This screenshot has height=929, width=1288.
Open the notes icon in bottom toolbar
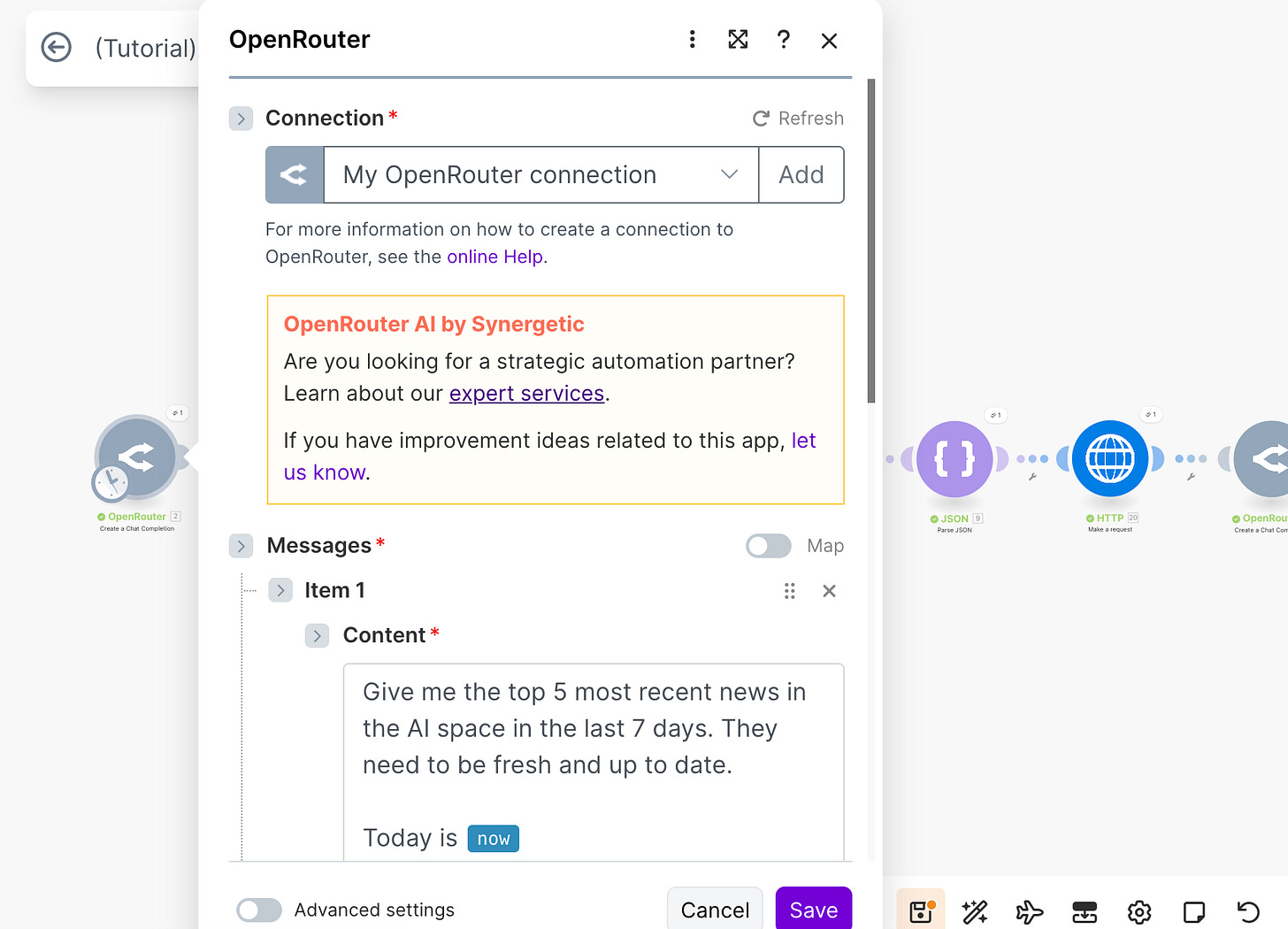click(x=1194, y=911)
